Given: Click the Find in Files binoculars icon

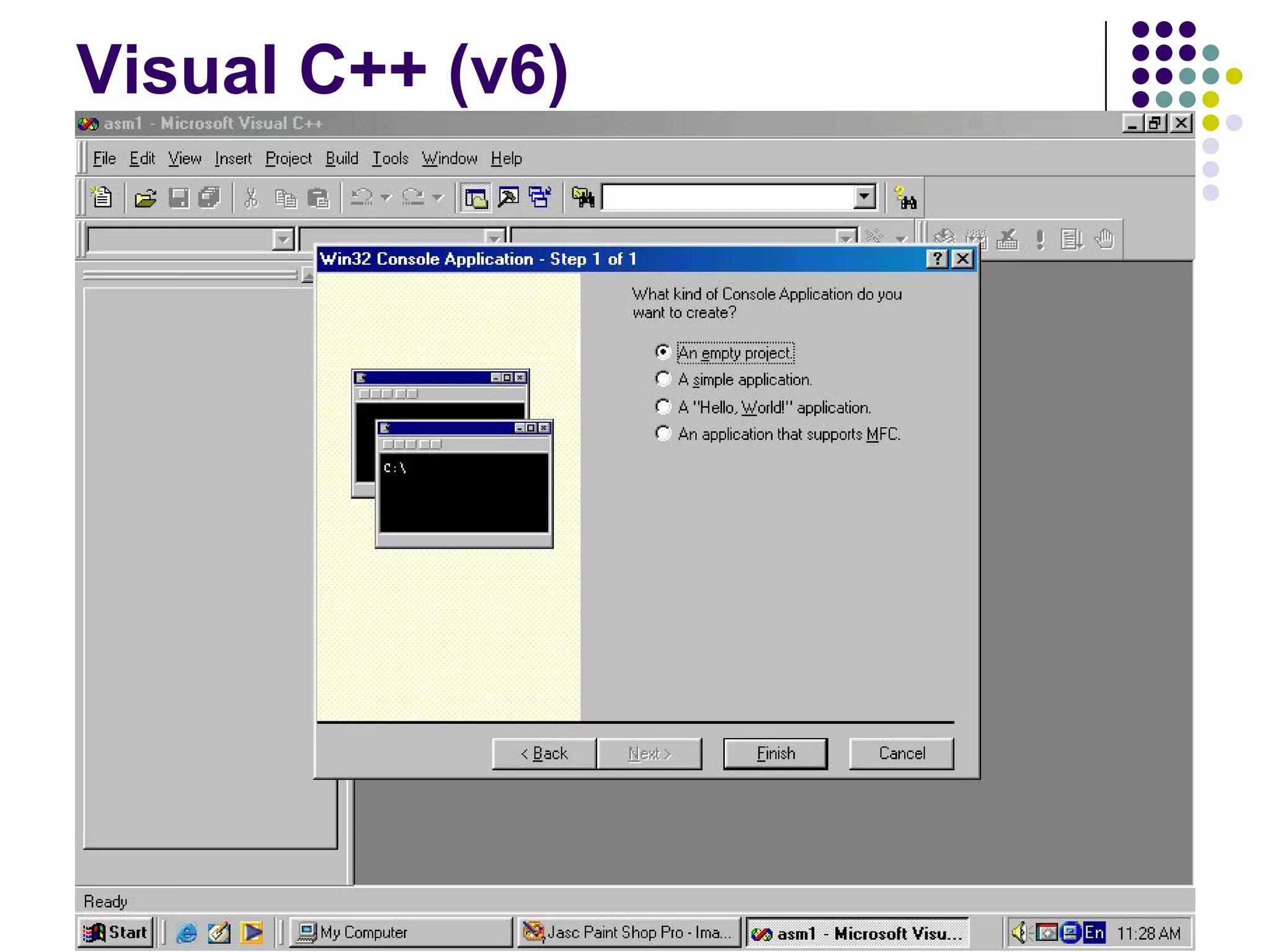Looking at the screenshot, I should coord(583,198).
